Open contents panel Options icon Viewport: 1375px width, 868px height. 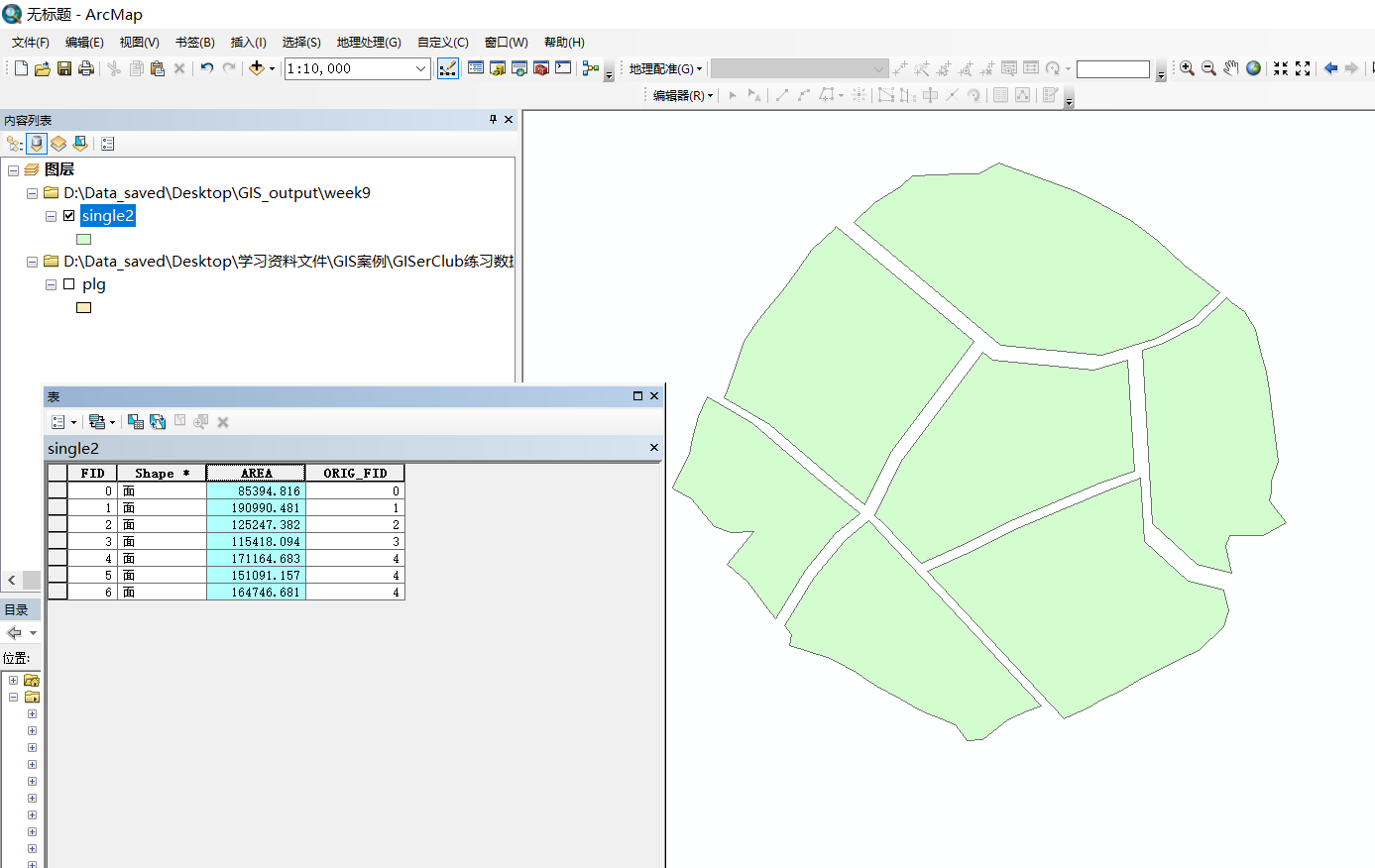pyautogui.click(x=107, y=144)
